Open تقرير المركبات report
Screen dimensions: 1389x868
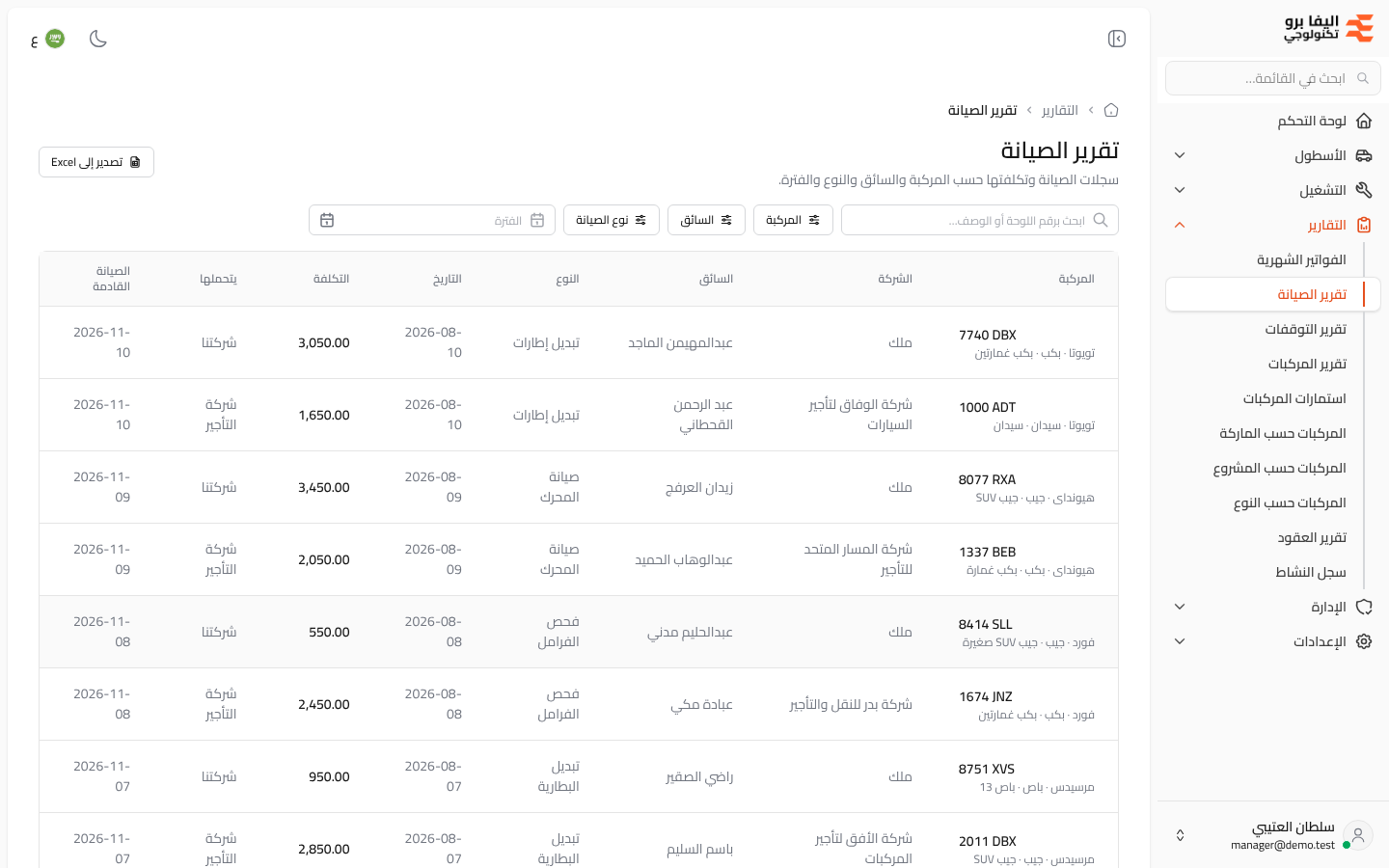point(1307,364)
